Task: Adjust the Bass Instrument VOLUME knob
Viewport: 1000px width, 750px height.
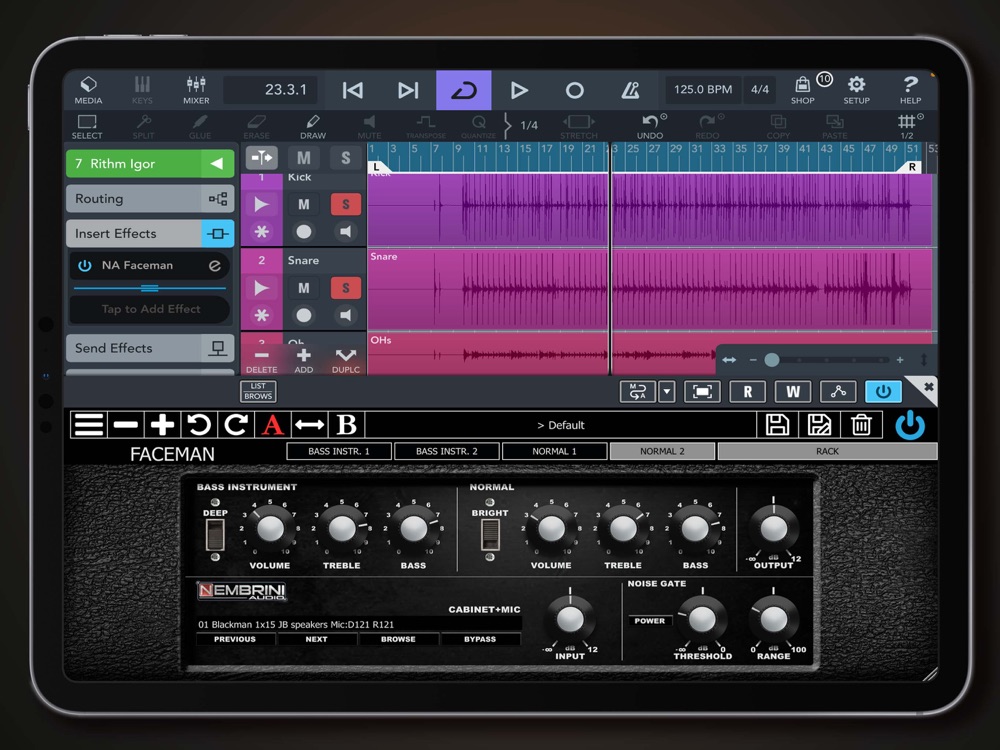Action: (x=270, y=527)
